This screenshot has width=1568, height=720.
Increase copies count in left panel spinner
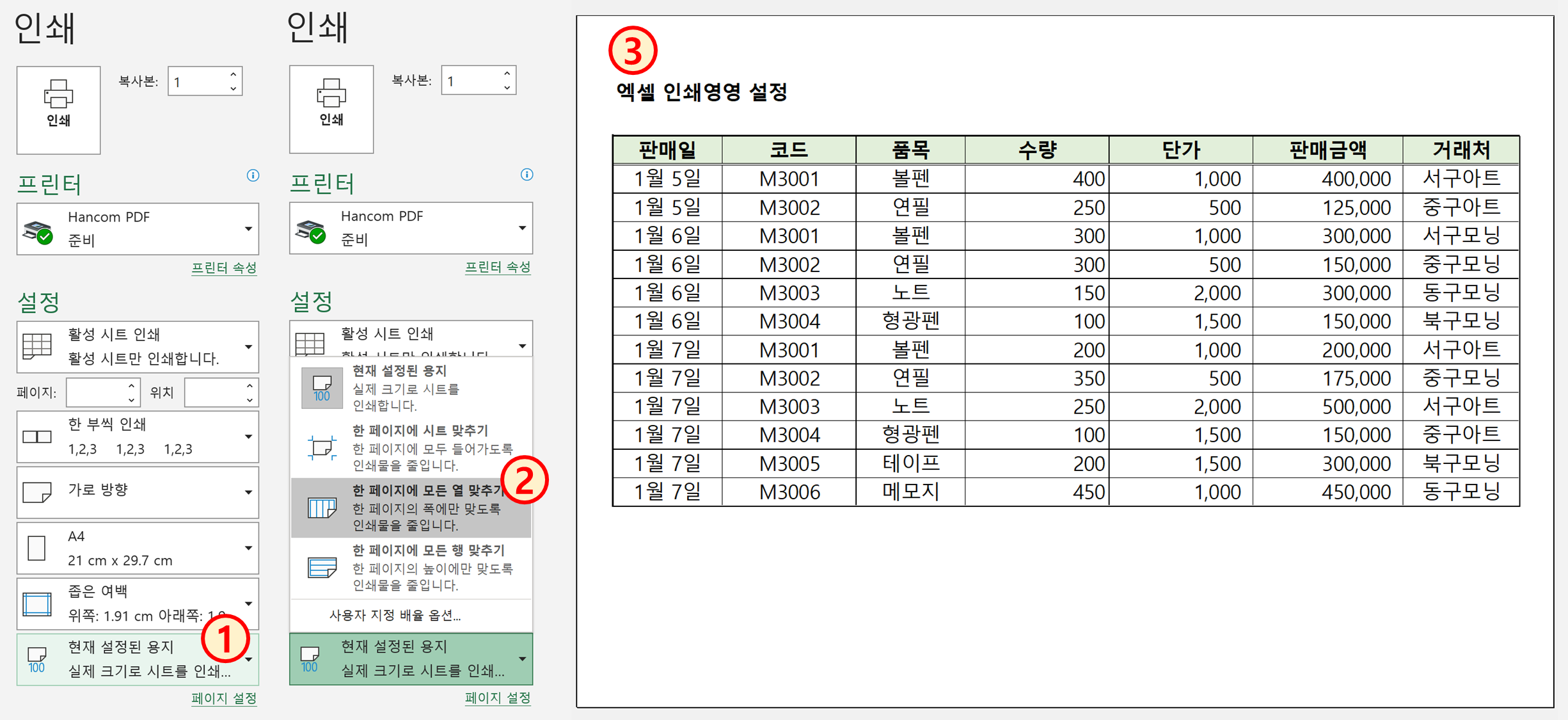tap(234, 75)
